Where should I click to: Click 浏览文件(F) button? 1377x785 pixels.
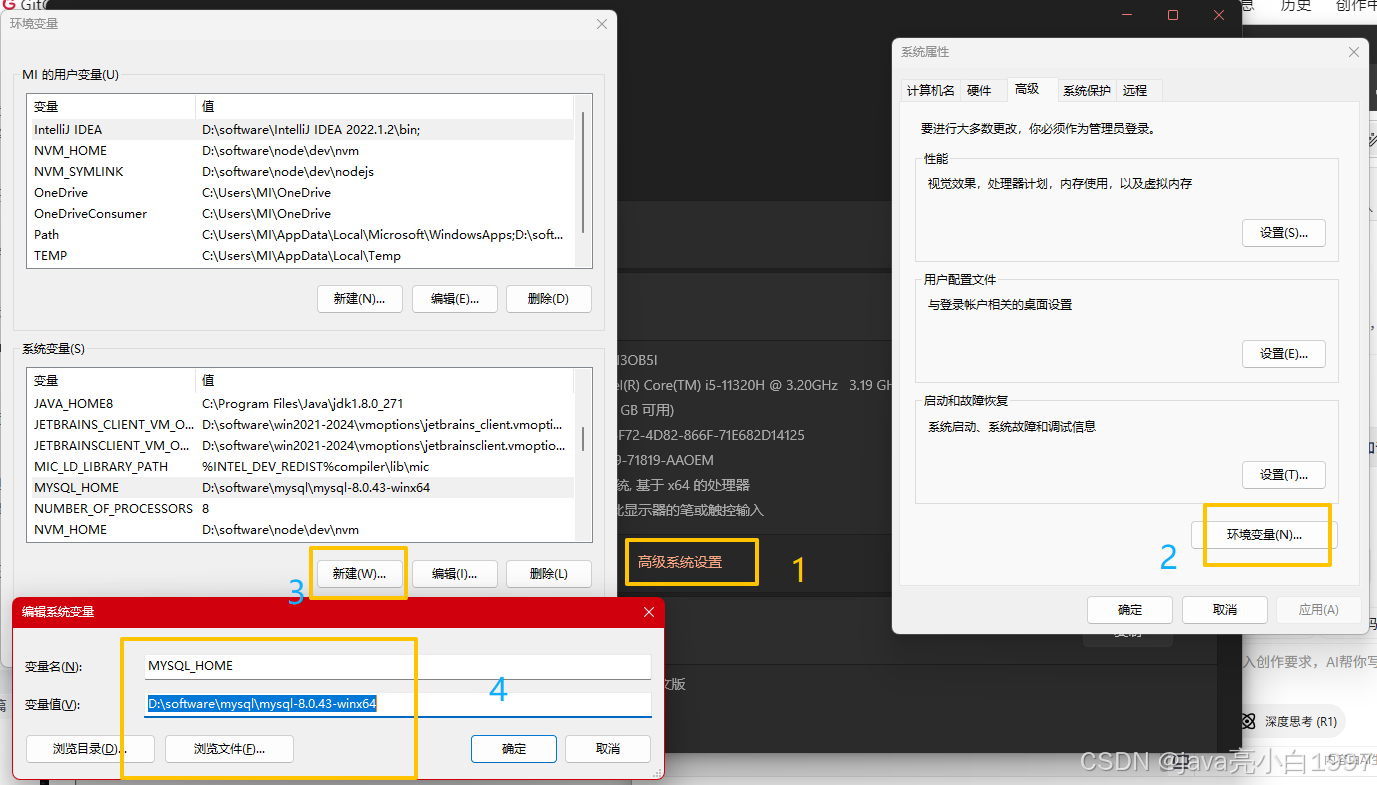tap(229, 749)
